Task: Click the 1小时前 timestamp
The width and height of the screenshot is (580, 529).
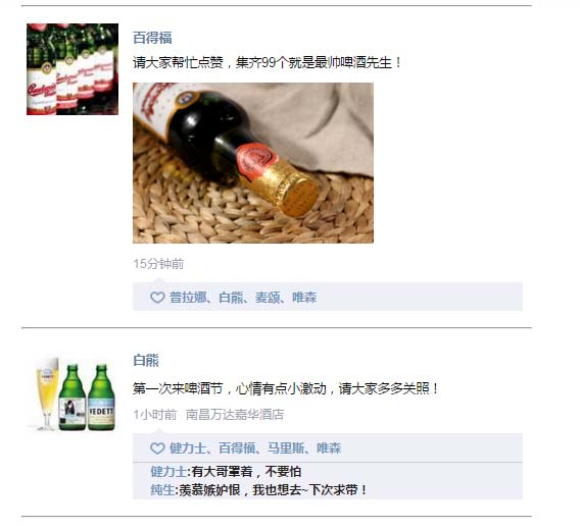Action: point(155,415)
